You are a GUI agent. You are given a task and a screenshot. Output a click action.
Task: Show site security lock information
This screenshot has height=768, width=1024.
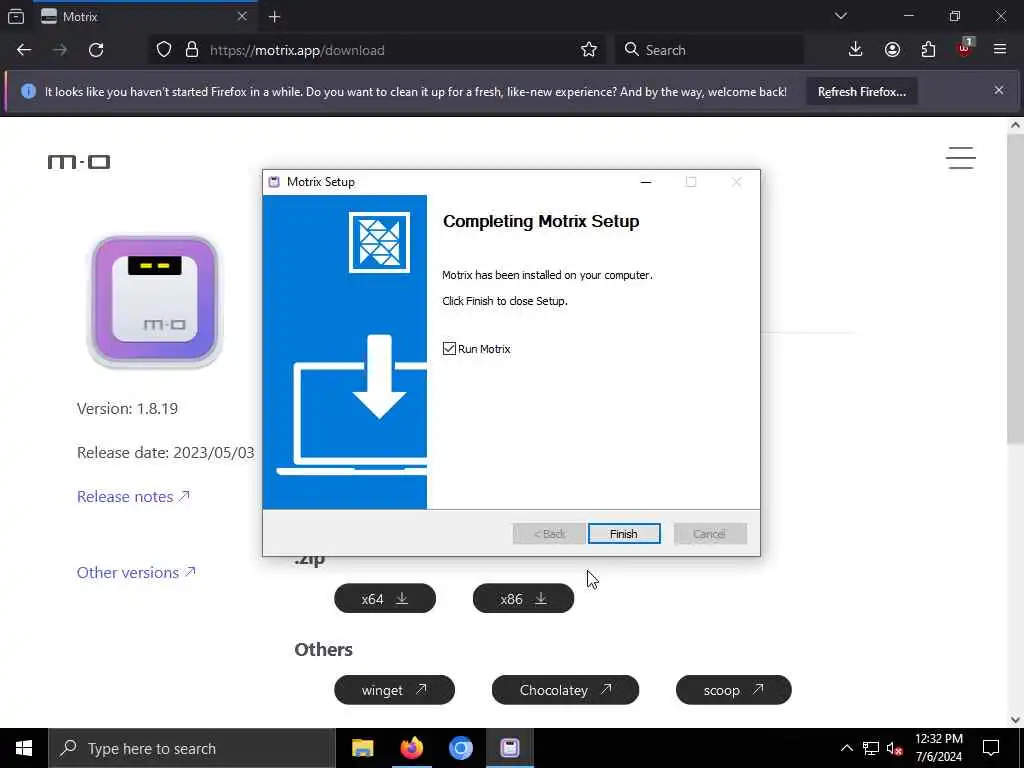[x=191, y=50]
